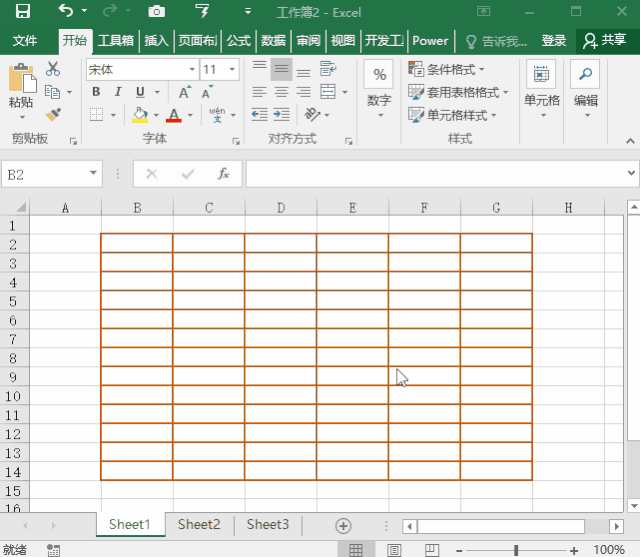
Task: Toggle middle align button
Action: tap(281, 69)
